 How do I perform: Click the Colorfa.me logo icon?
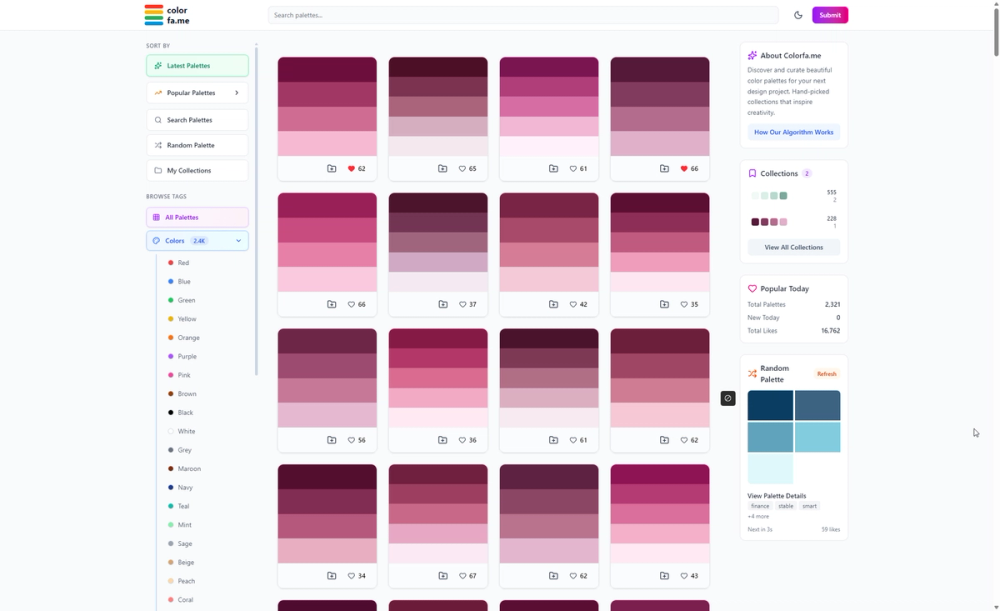coord(154,14)
